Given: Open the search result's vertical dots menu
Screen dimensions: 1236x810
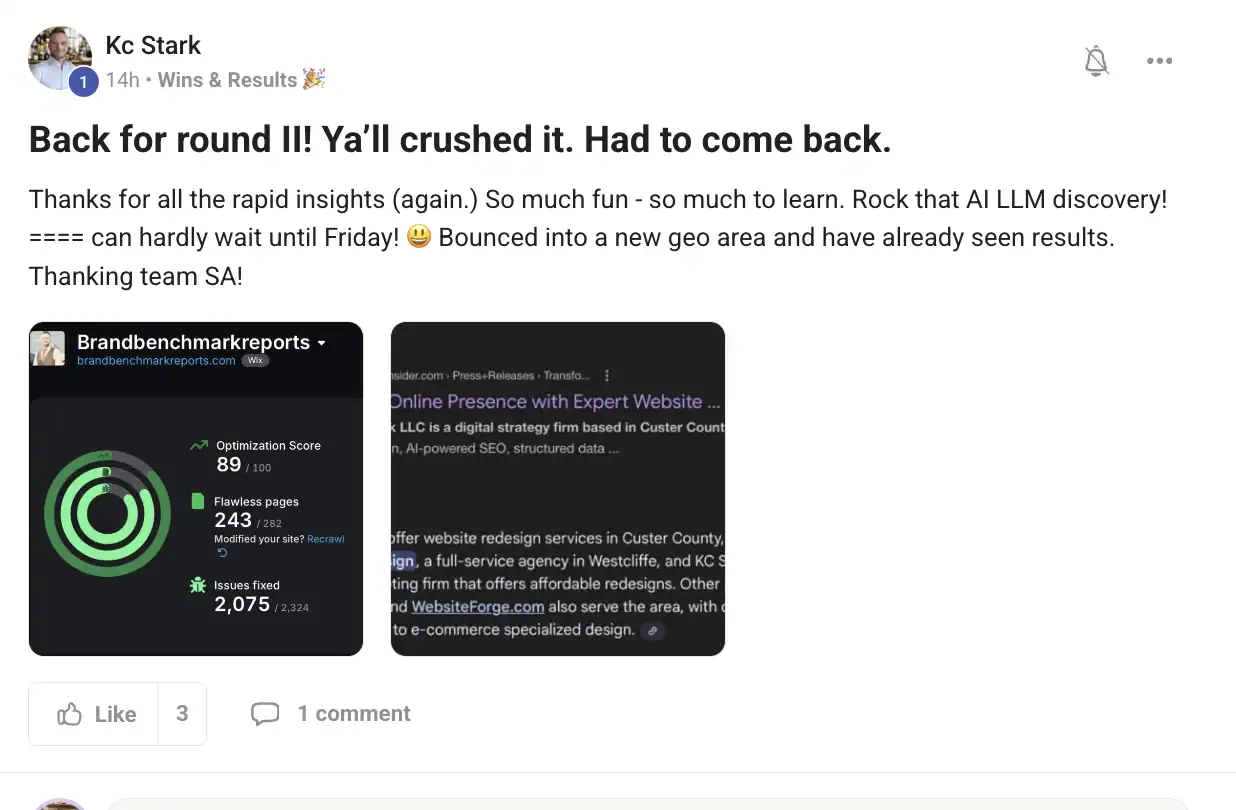Looking at the screenshot, I should point(607,376).
